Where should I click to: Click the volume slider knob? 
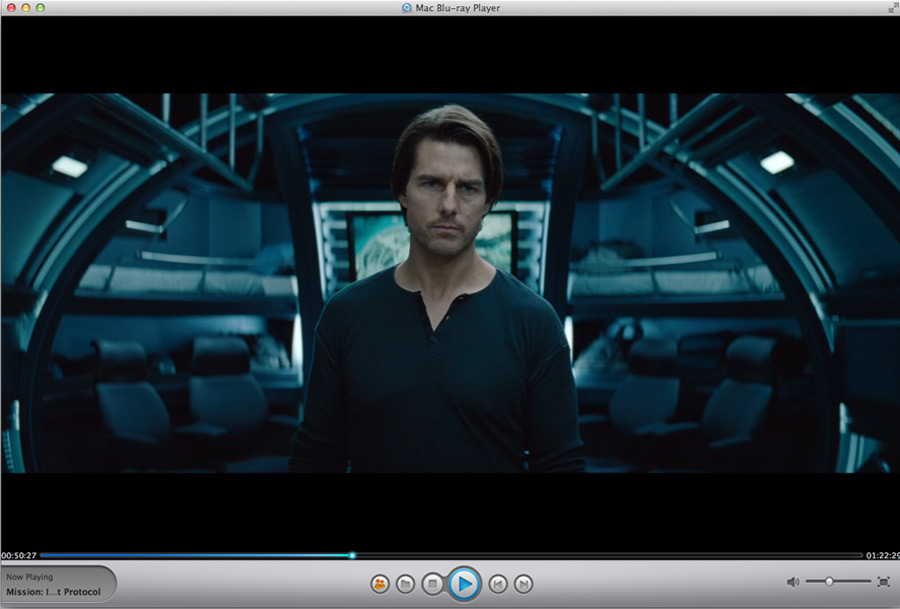pyautogui.click(x=829, y=581)
